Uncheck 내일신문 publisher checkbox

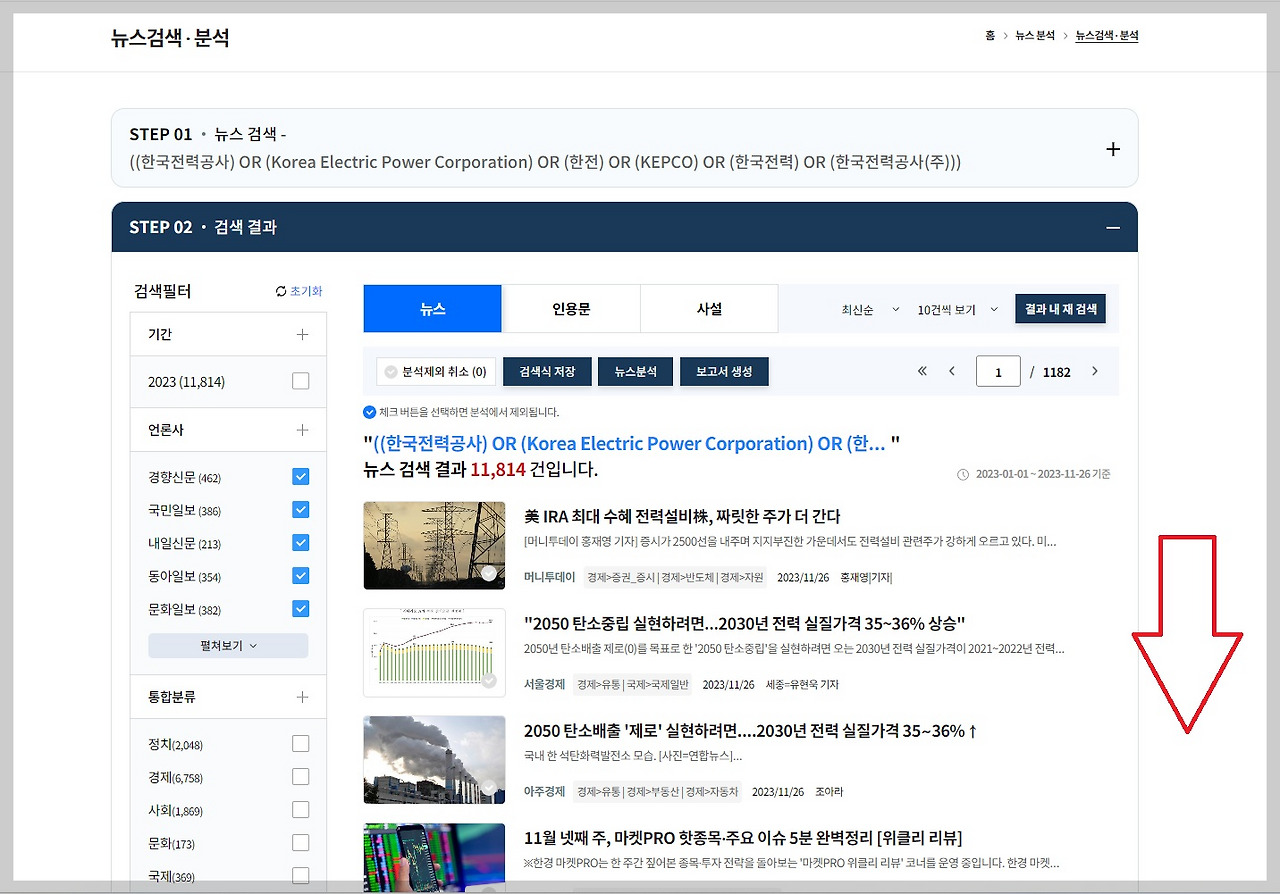point(301,543)
